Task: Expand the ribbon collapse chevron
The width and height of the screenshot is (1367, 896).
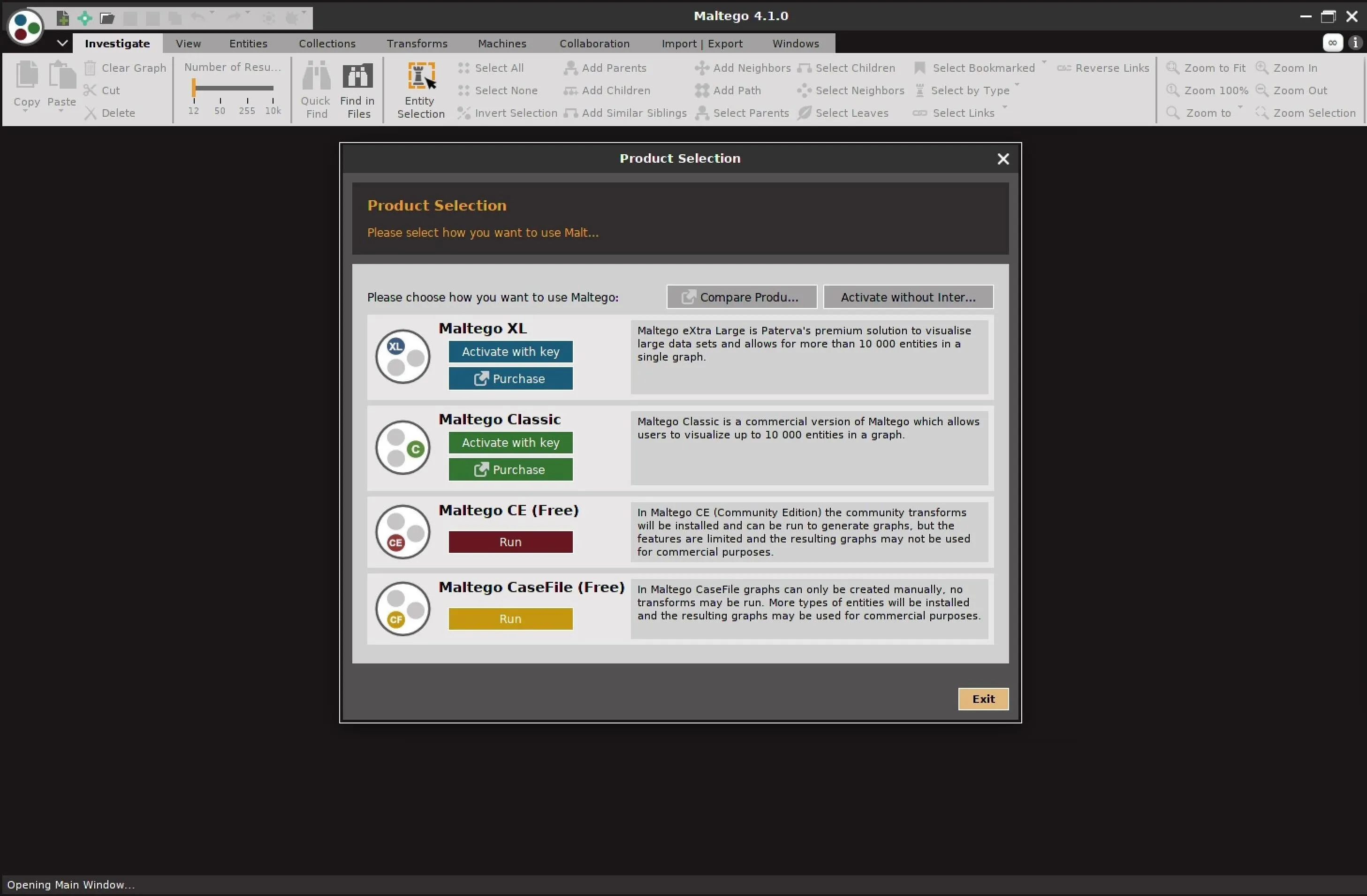Action: click(x=62, y=43)
